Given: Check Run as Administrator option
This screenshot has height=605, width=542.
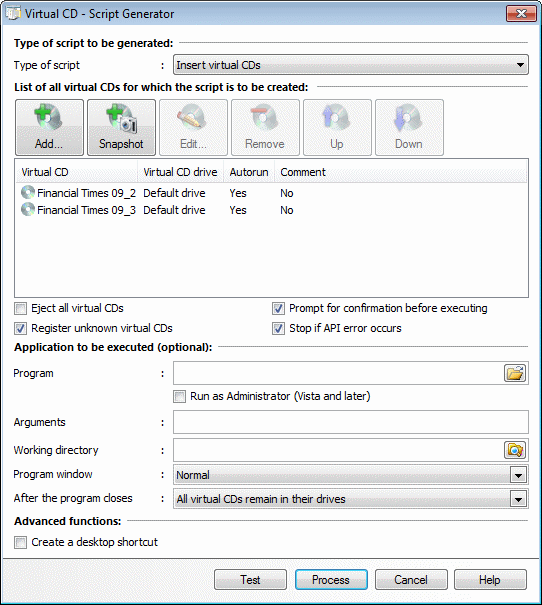Looking at the screenshot, I should click(179, 396).
